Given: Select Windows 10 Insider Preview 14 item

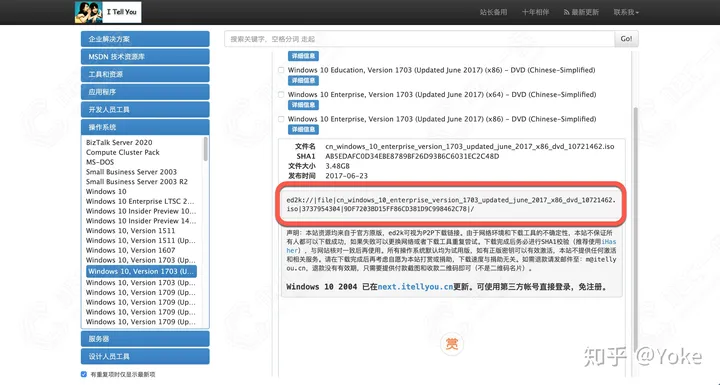Looking at the screenshot, I should point(141,221).
